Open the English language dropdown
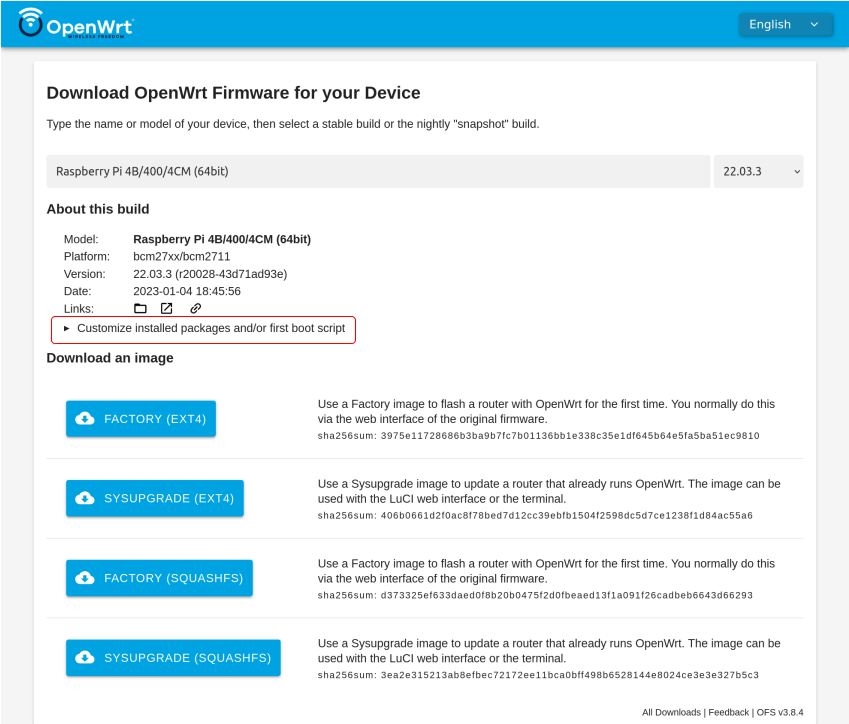This screenshot has width=849, height=724. point(785,24)
